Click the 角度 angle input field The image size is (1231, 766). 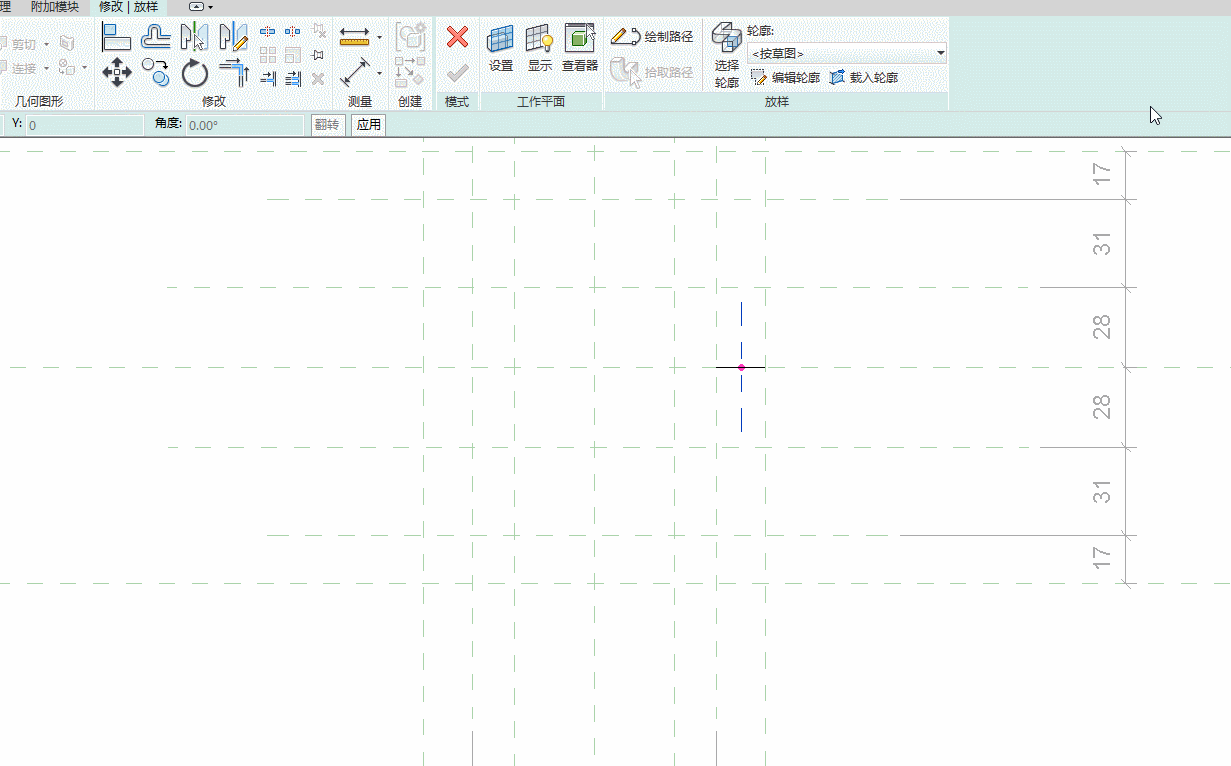coord(245,125)
